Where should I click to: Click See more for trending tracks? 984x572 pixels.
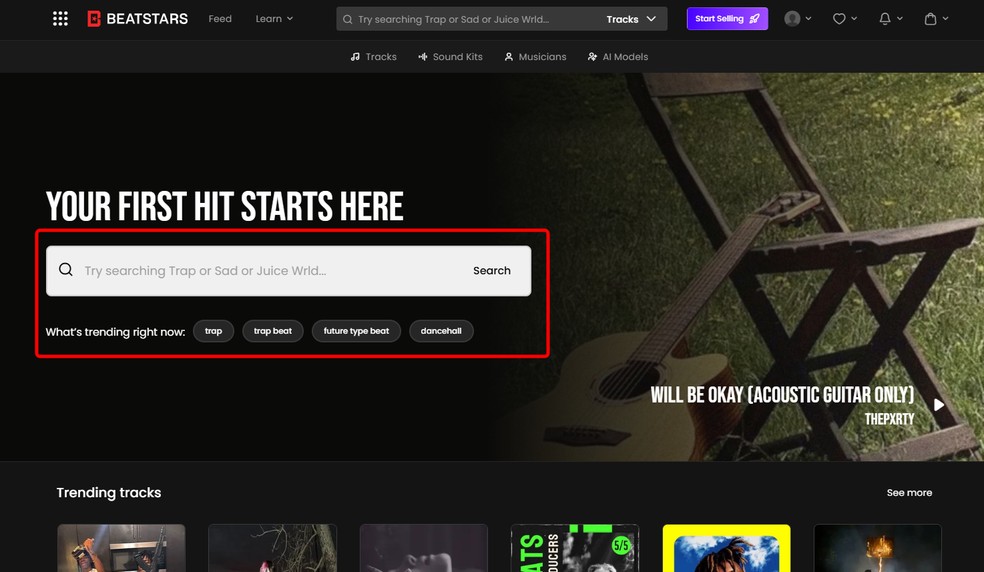[909, 493]
